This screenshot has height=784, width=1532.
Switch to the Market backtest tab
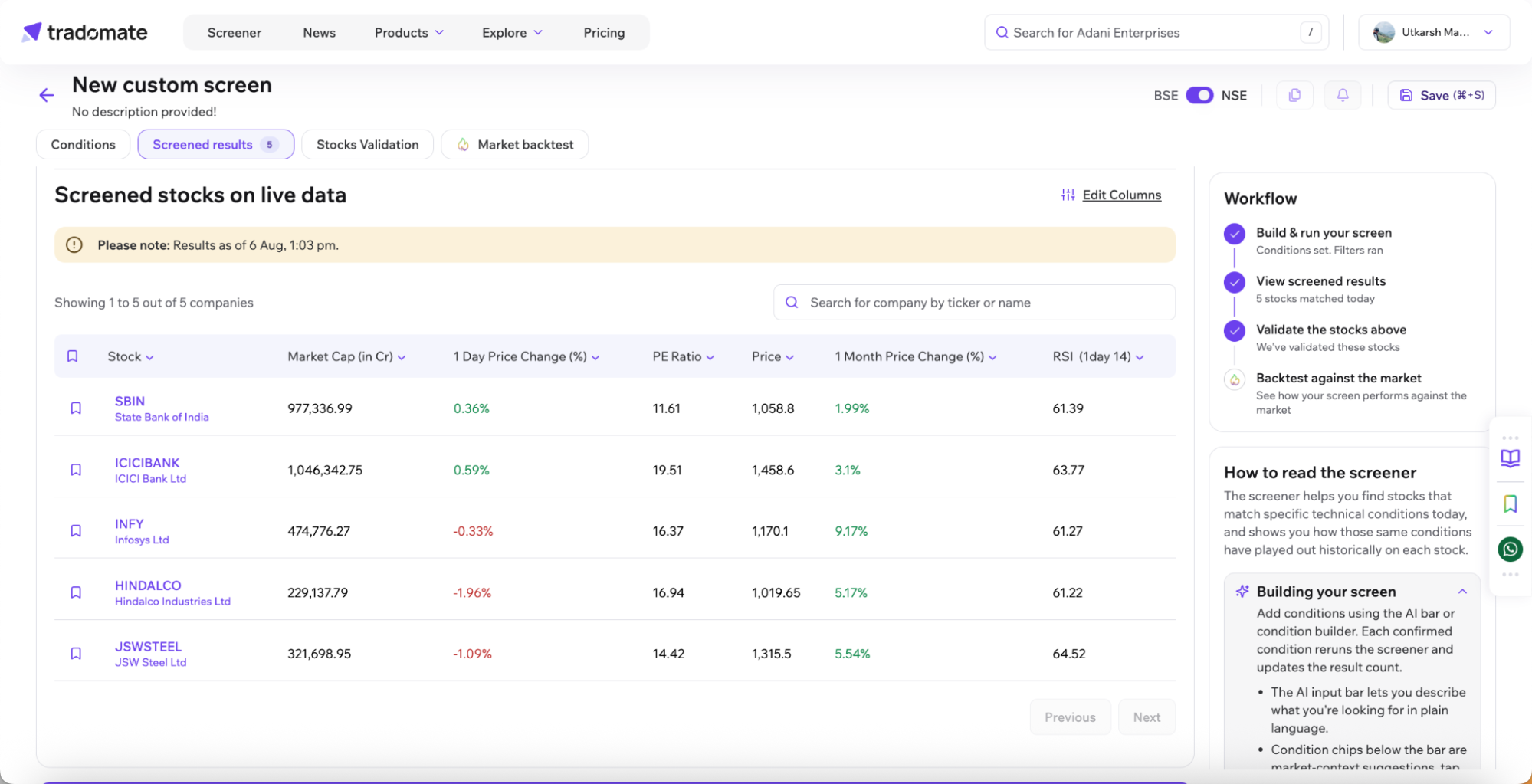(515, 145)
